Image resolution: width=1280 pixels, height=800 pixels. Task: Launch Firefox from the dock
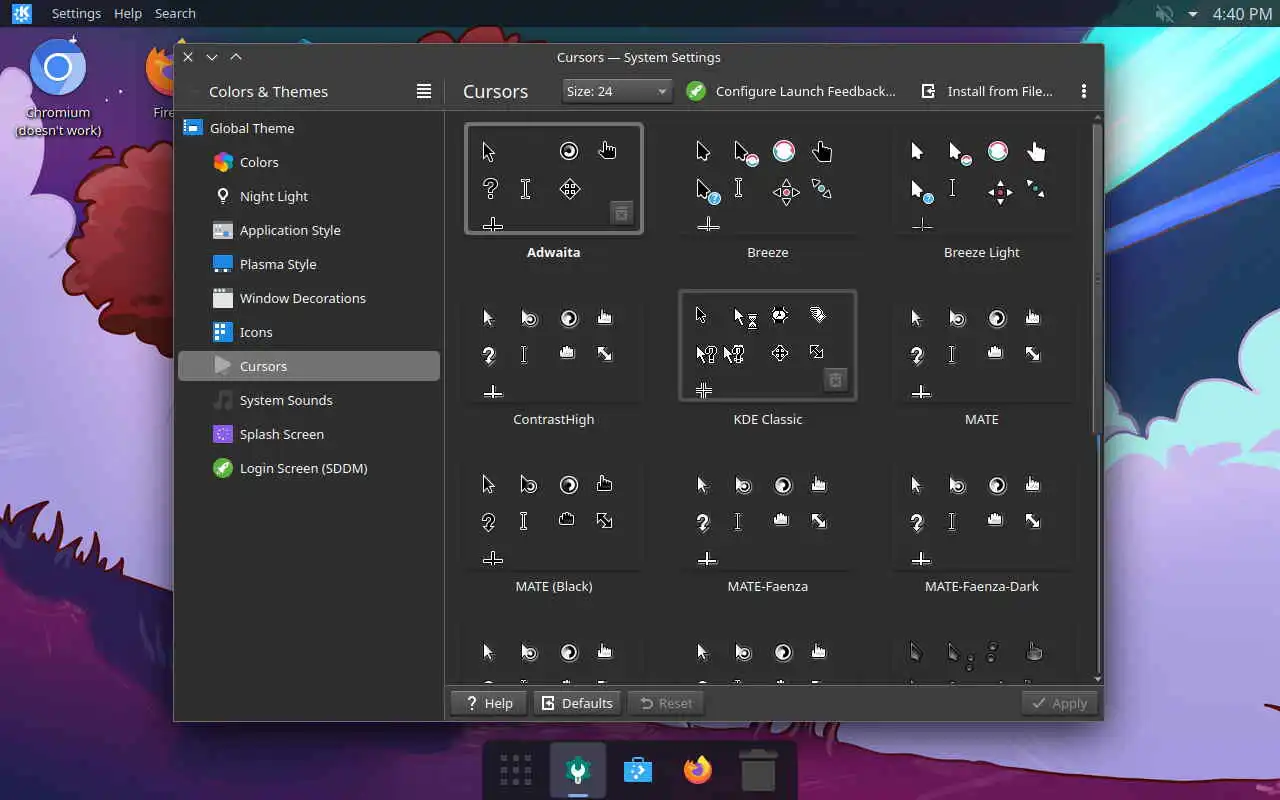tap(698, 771)
